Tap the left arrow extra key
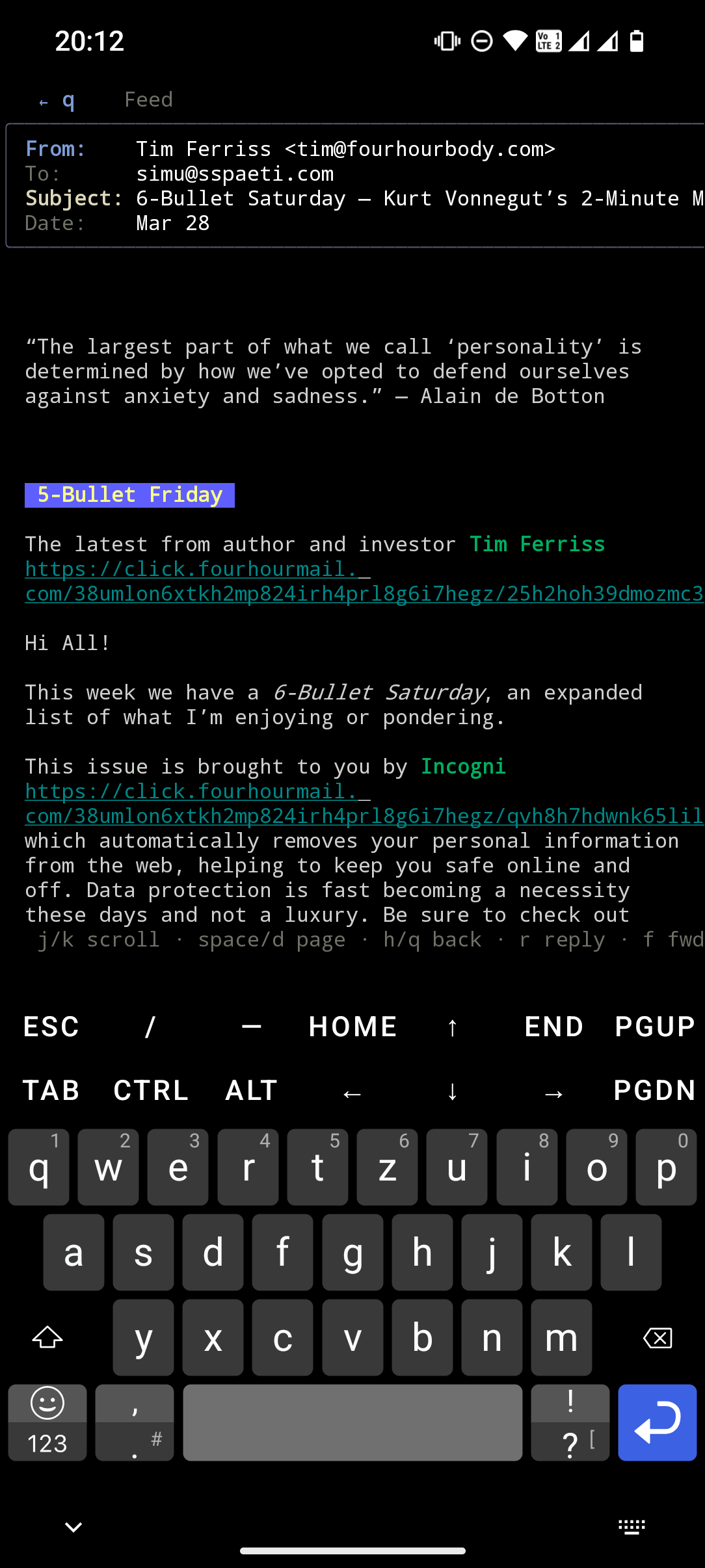The image size is (705, 1568). point(352,1091)
